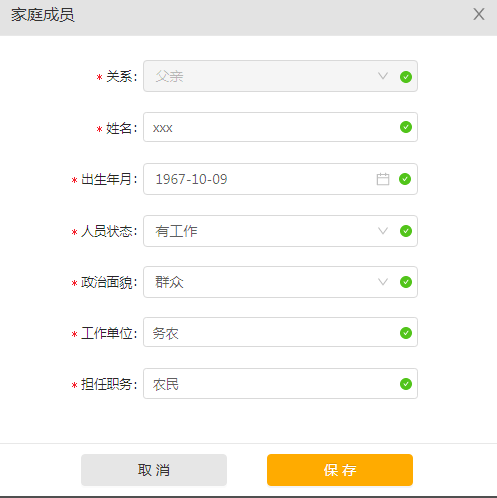Save the form with 保存 button

tap(340, 470)
